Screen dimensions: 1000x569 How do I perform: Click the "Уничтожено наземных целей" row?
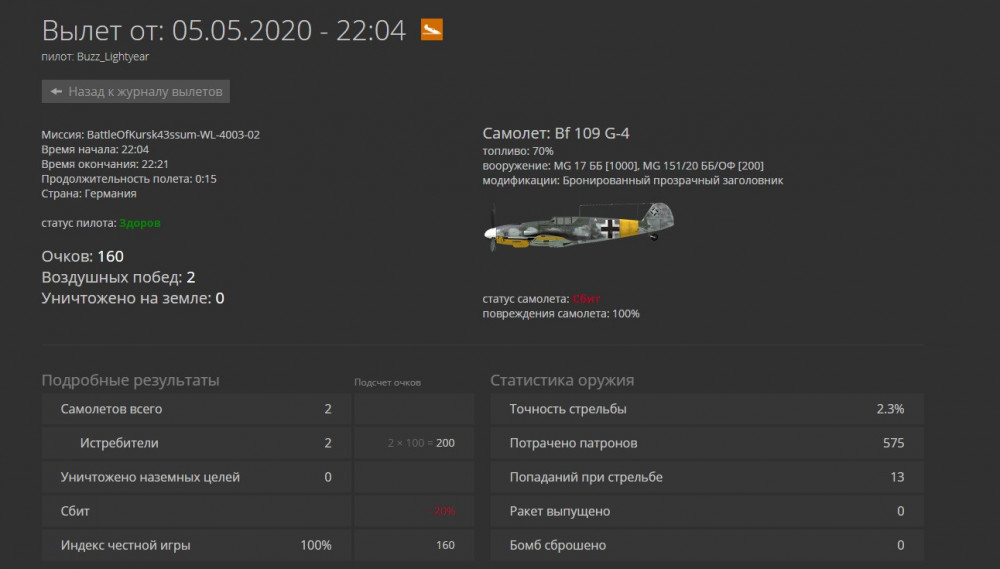click(195, 477)
